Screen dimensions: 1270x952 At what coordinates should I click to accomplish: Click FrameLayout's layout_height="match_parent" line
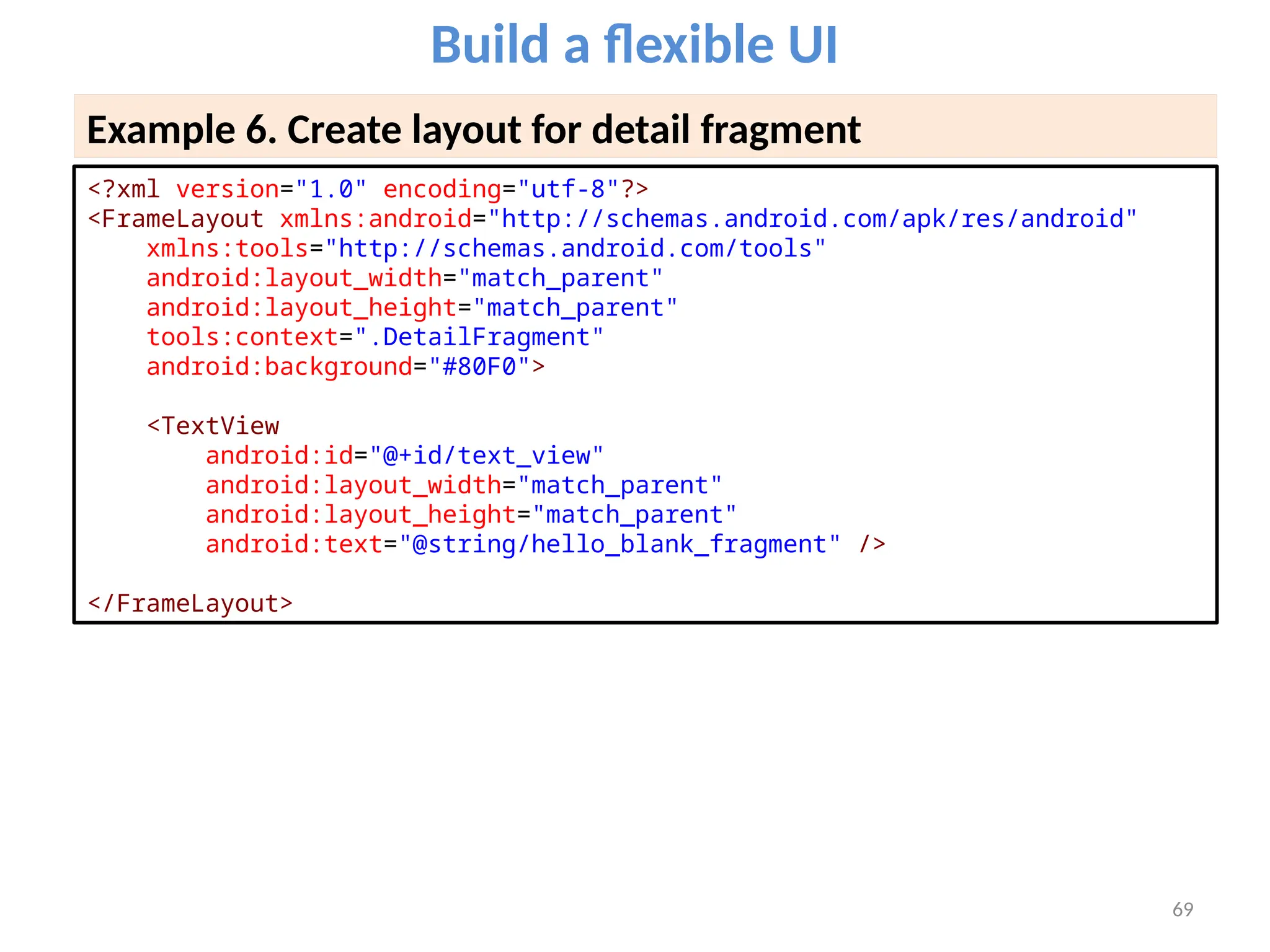412,308
